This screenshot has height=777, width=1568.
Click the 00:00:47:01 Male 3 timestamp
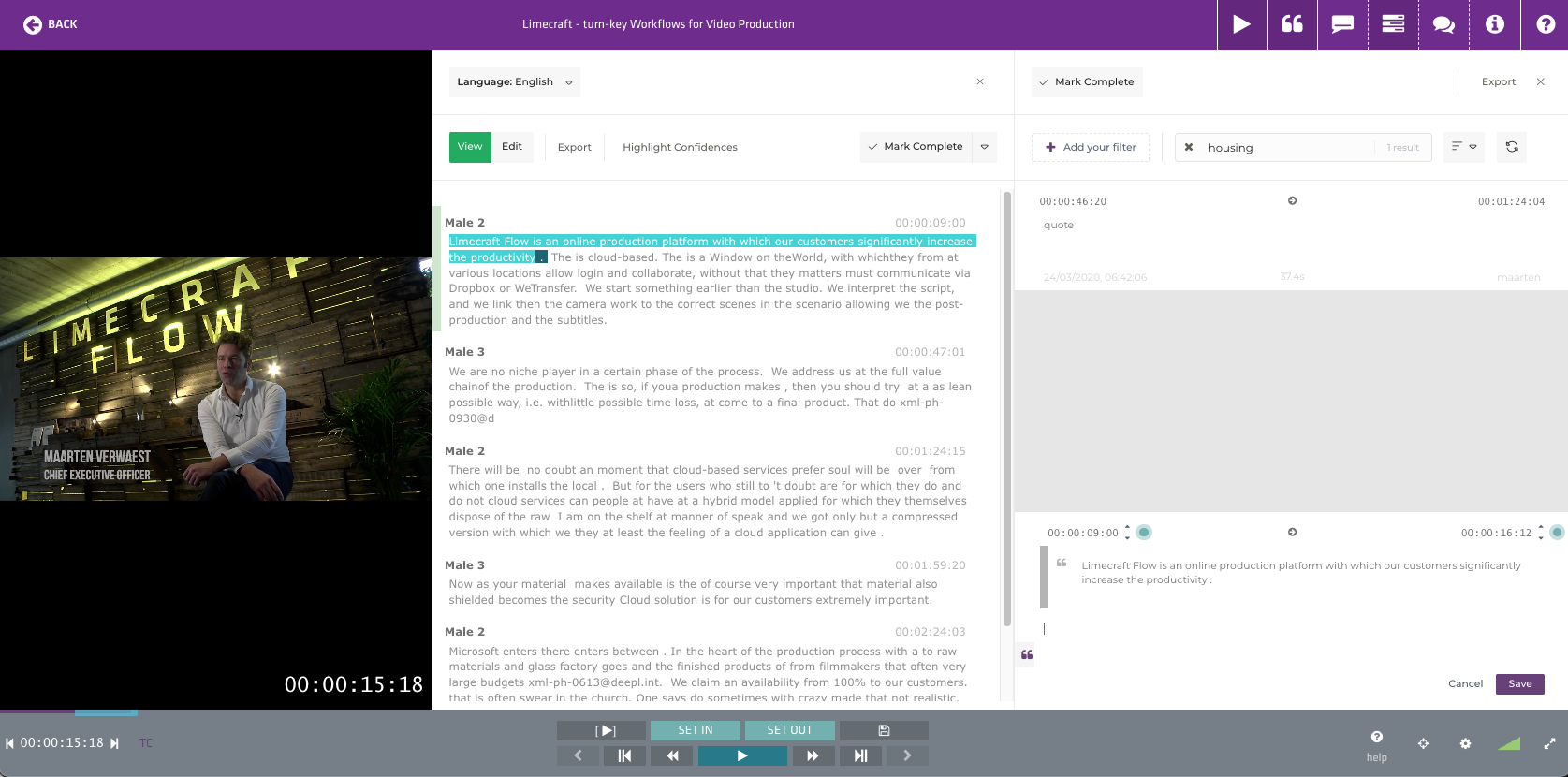point(930,352)
